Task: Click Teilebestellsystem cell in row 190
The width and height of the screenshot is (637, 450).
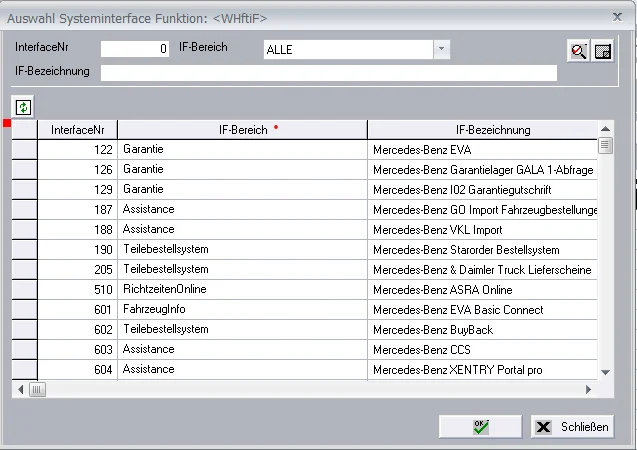Action: (243, 249)
